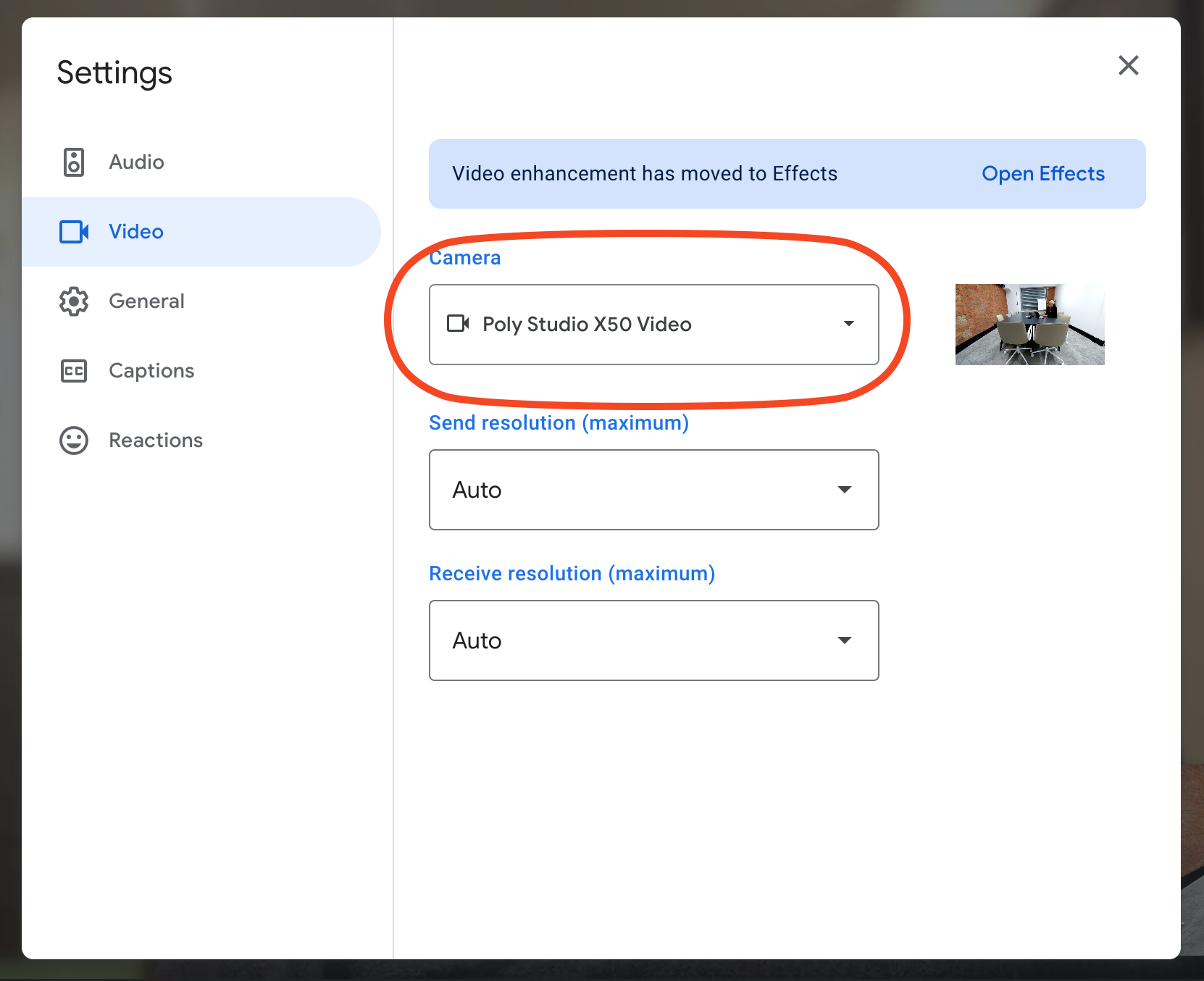Switch to the Audio settings tab label
1204x981 pixels.
pos(136,162)
